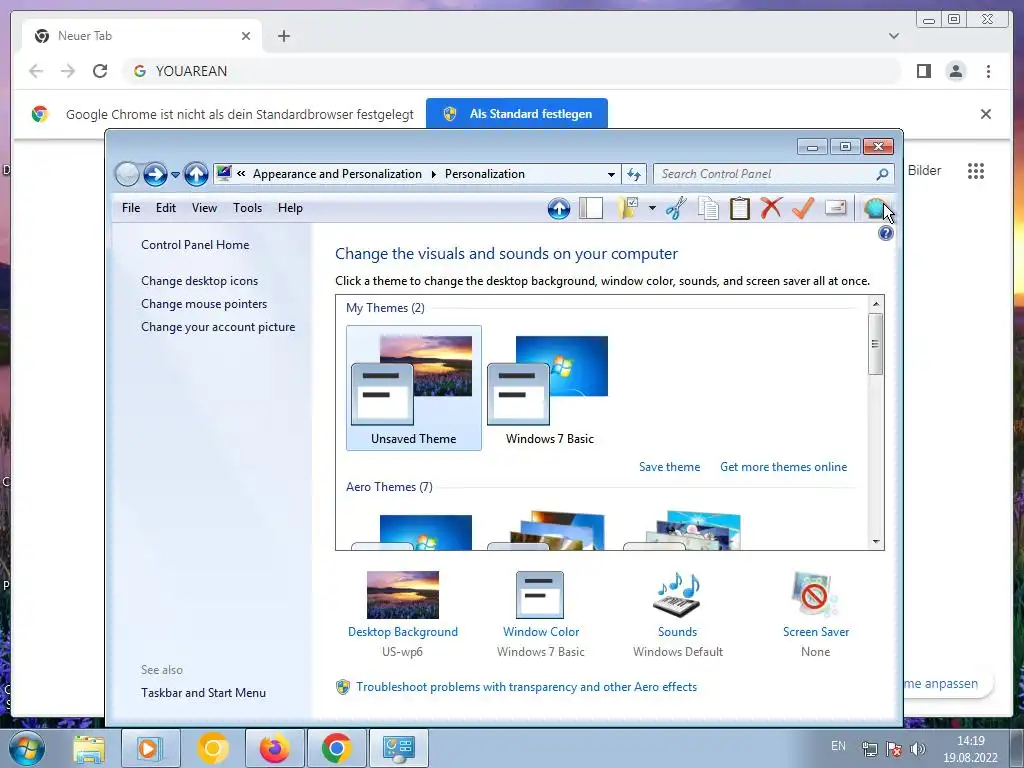This screenshot has height=768, width=1024.
Task: Open Troubleshoot transparency and Aero effects link
Action: pyautogui.click(x=526, y=687)
